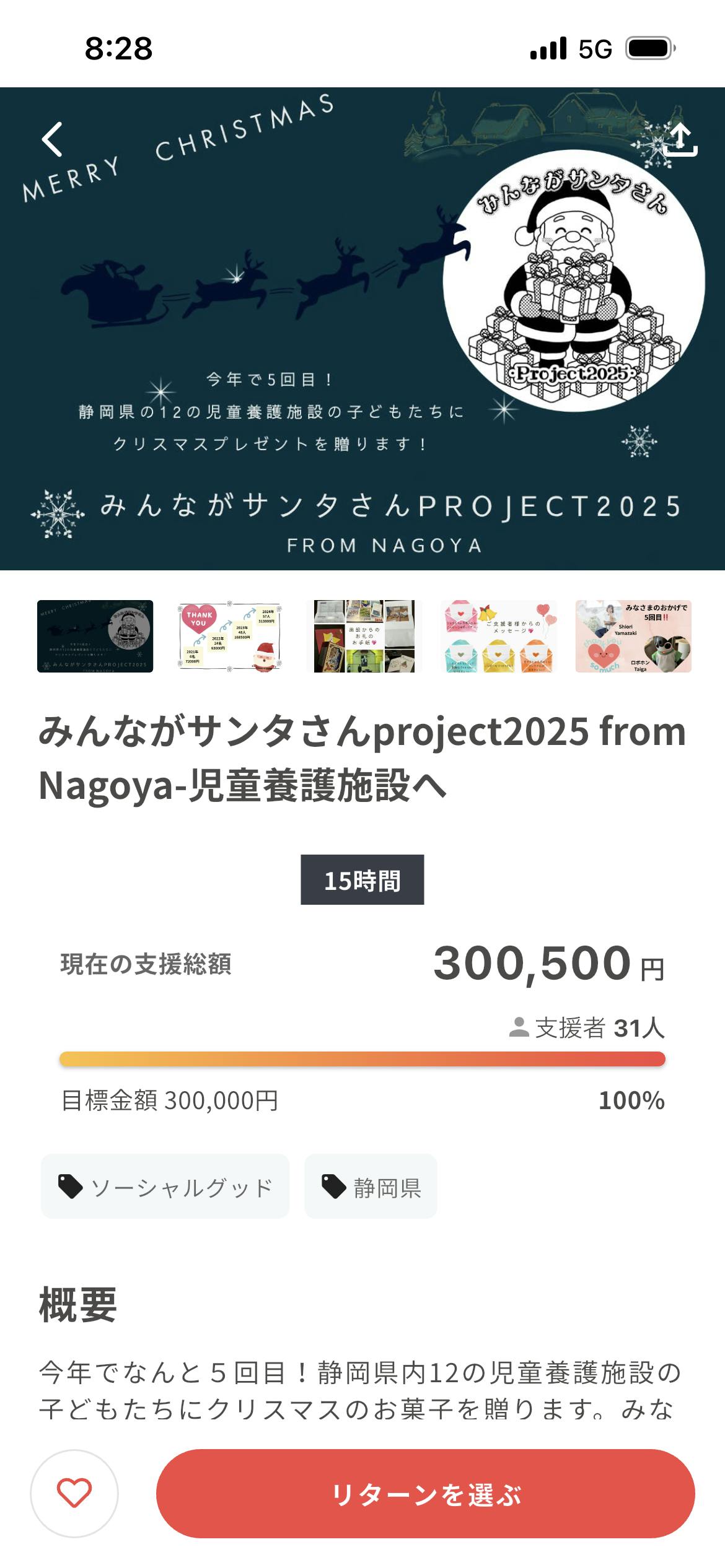Tap the tag icon beside 静岡県

[333, 1187]
